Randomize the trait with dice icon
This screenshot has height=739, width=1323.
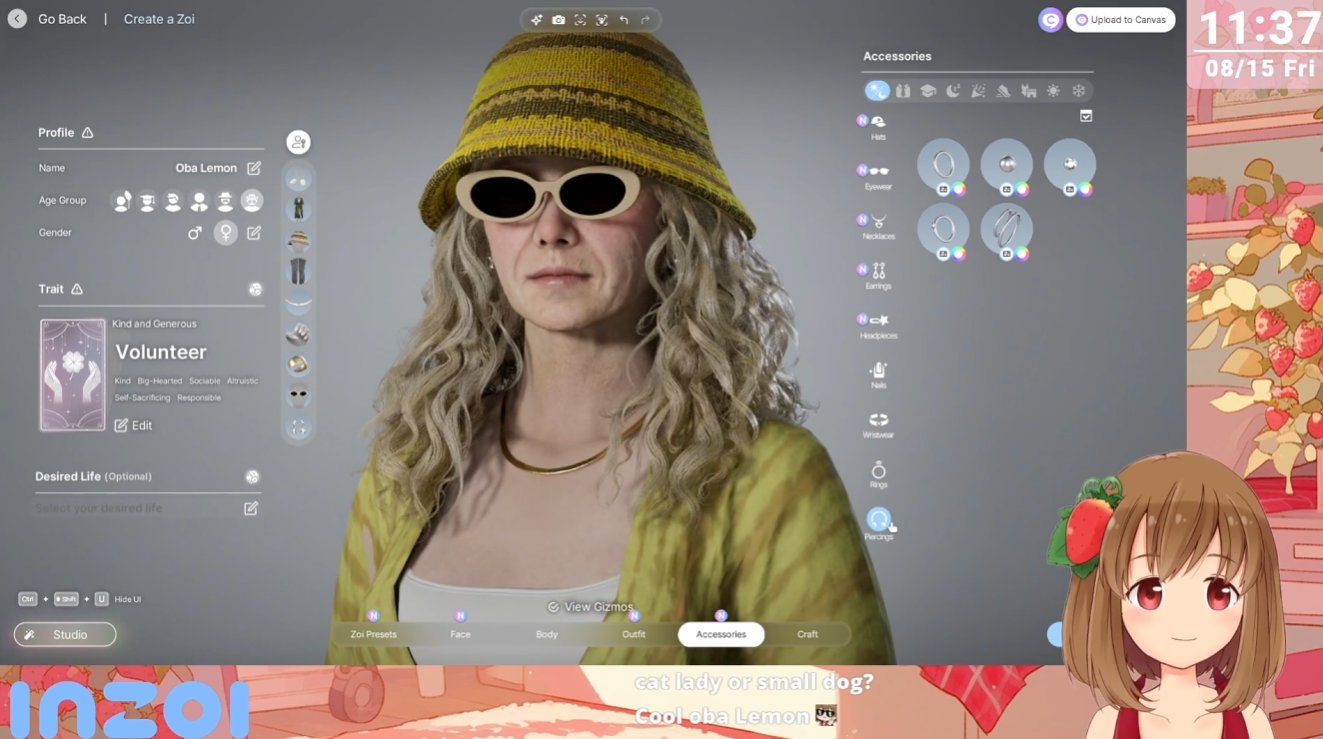(x=255, y=289)
